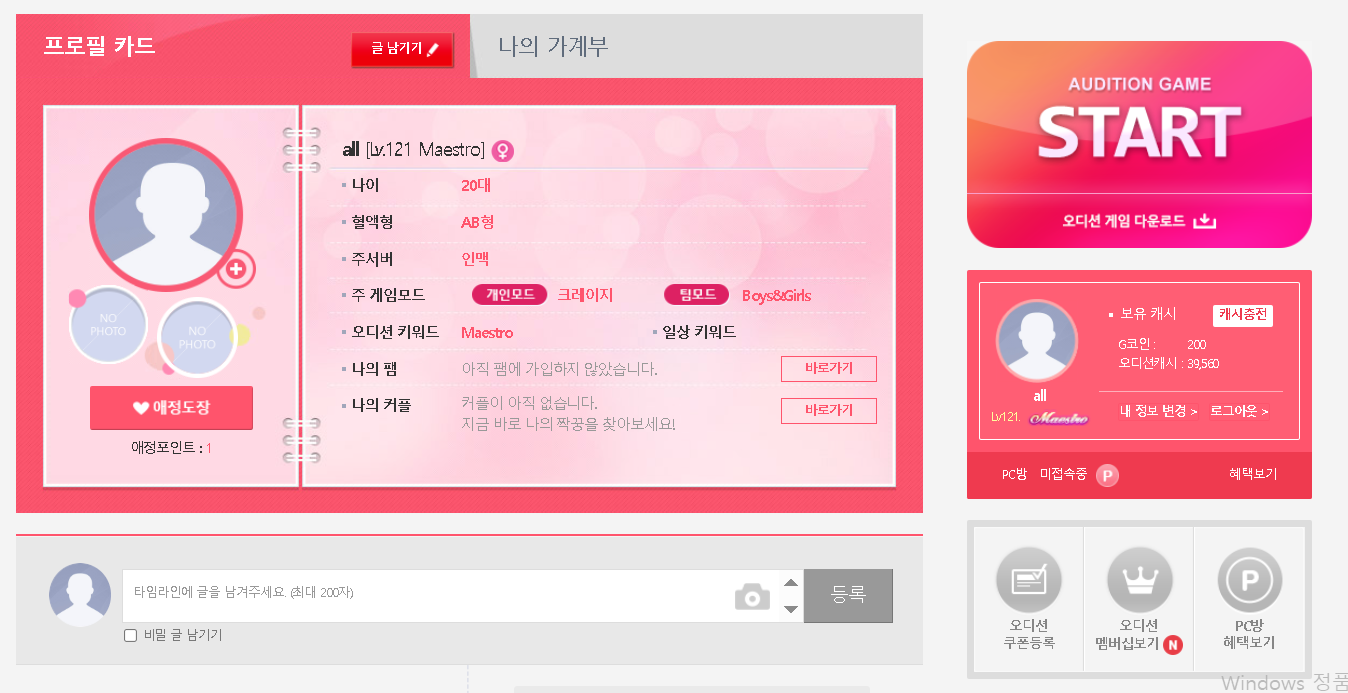Click the camera icon in timeline box
The width and height of the screenshot is (1348, 693).
point(752,597)
